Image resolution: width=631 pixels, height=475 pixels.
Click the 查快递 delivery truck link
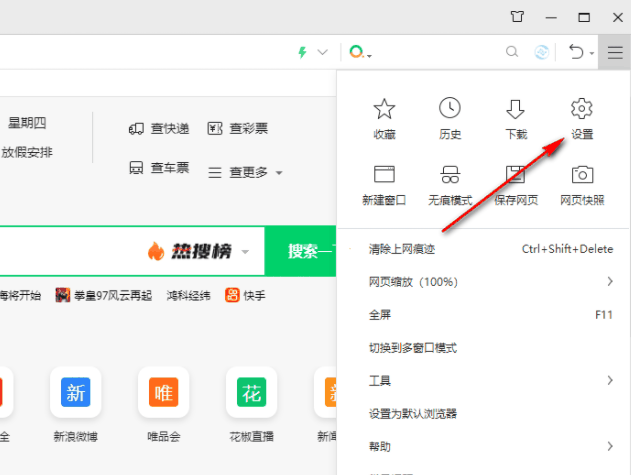[159, 128]
